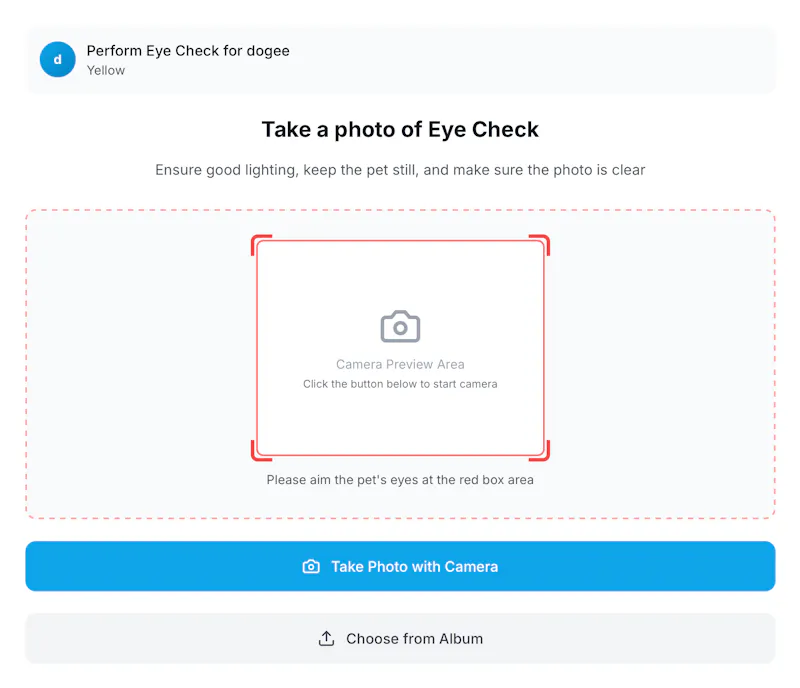Start camera with Take Photo with Camera
The width and height of the screenshot is (800, 688).
pyautogui.click(x=401, y=566)
